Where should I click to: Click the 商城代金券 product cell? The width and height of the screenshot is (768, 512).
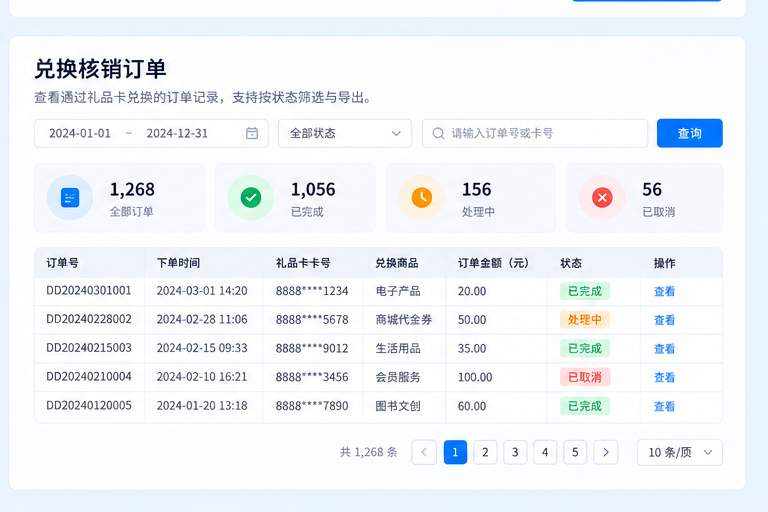coord(404,319)
